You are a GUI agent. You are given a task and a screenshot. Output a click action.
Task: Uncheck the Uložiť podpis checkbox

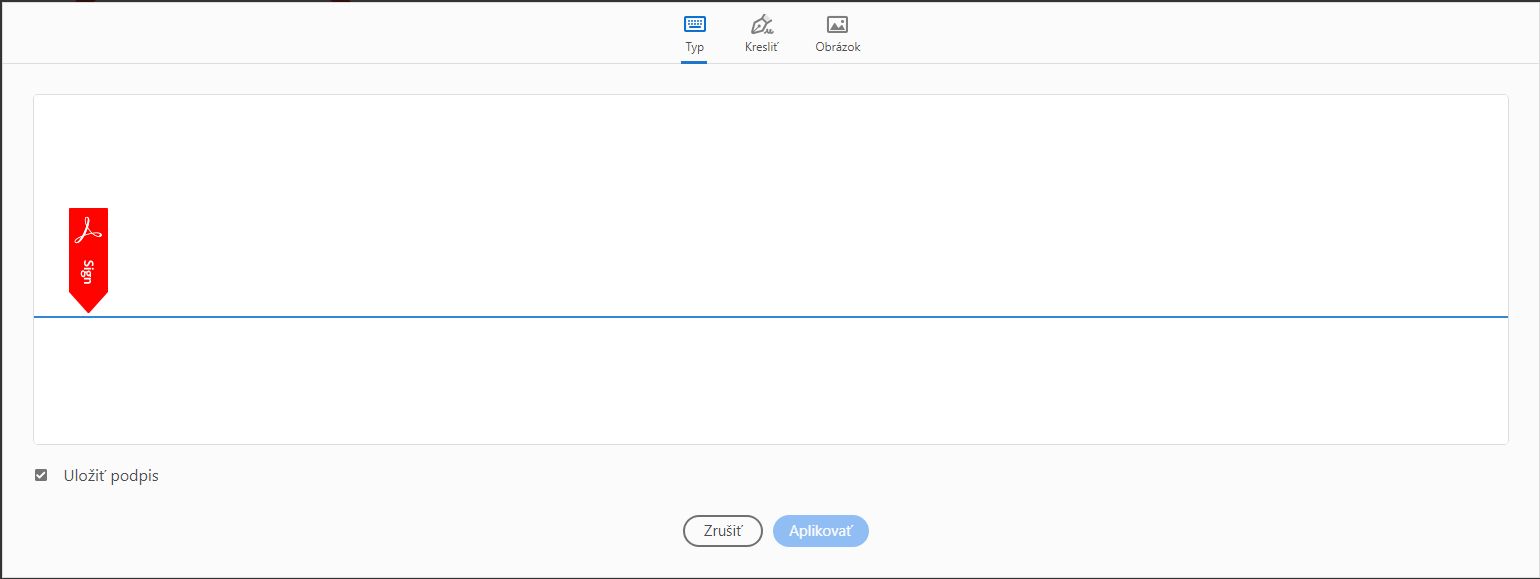point(41,475)
